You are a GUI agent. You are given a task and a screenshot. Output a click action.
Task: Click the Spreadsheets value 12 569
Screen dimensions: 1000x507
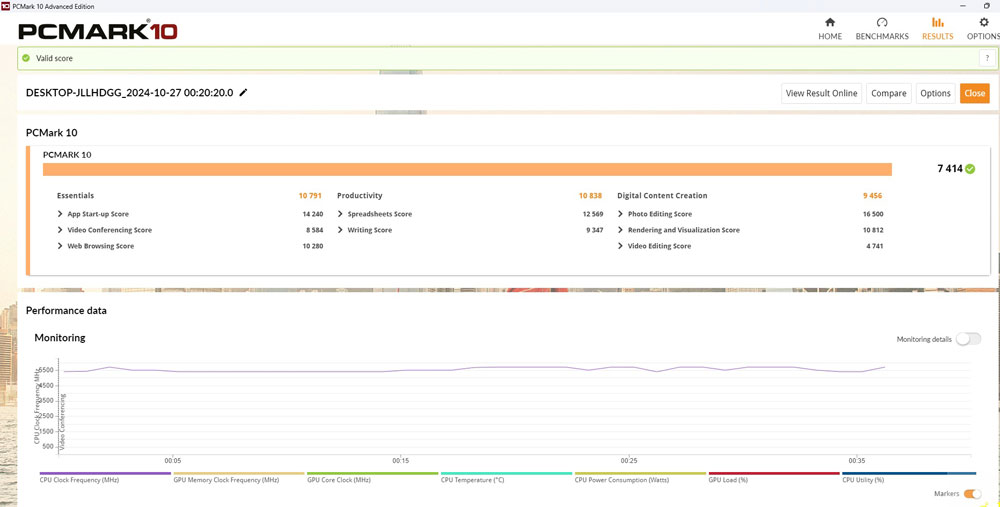(x=592, y=214)
